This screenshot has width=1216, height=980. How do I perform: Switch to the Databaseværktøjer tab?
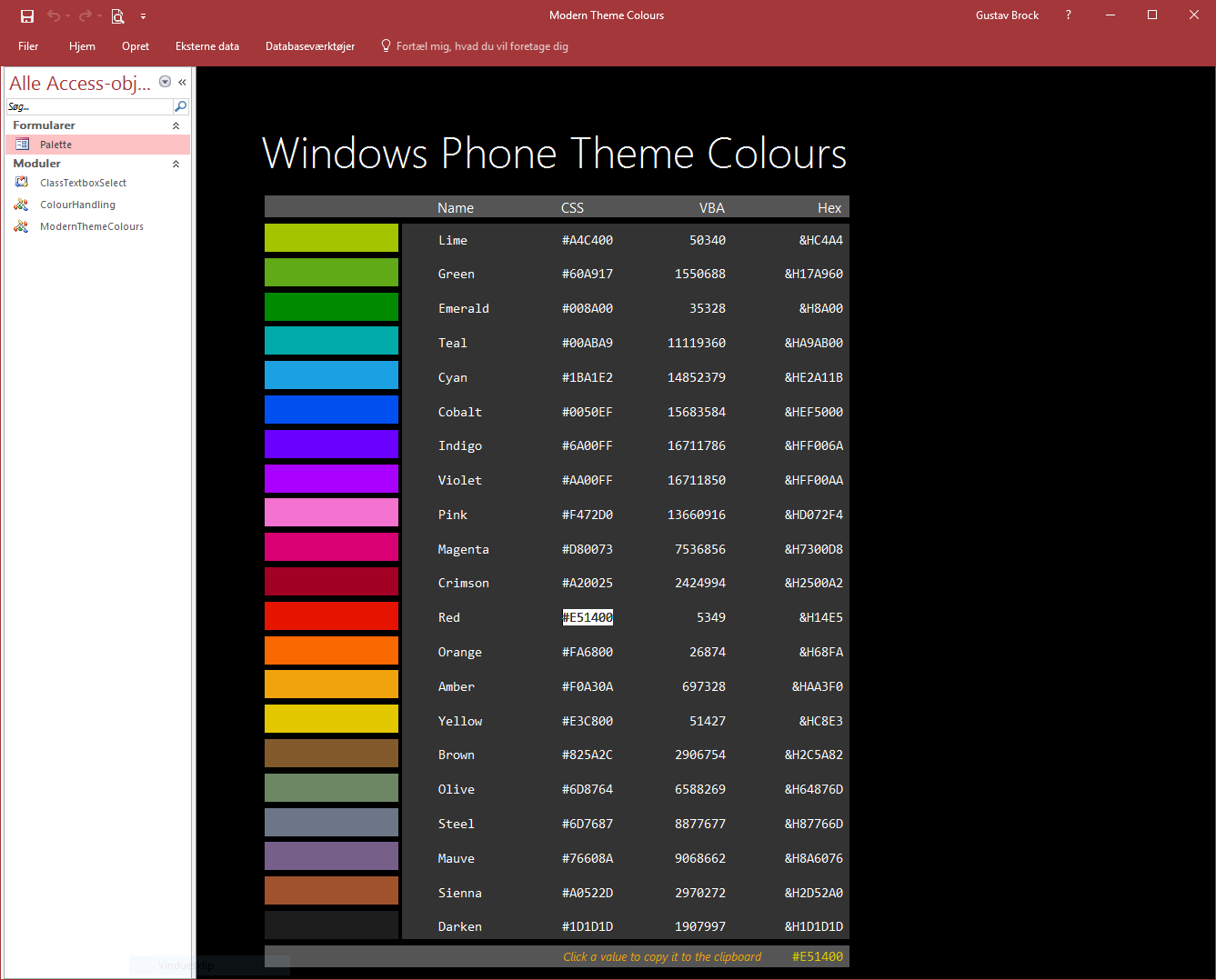[x=310, y=46]
